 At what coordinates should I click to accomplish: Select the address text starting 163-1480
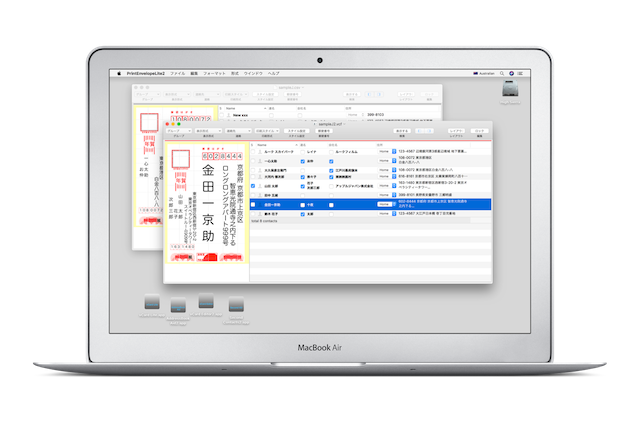click(433, 186)
